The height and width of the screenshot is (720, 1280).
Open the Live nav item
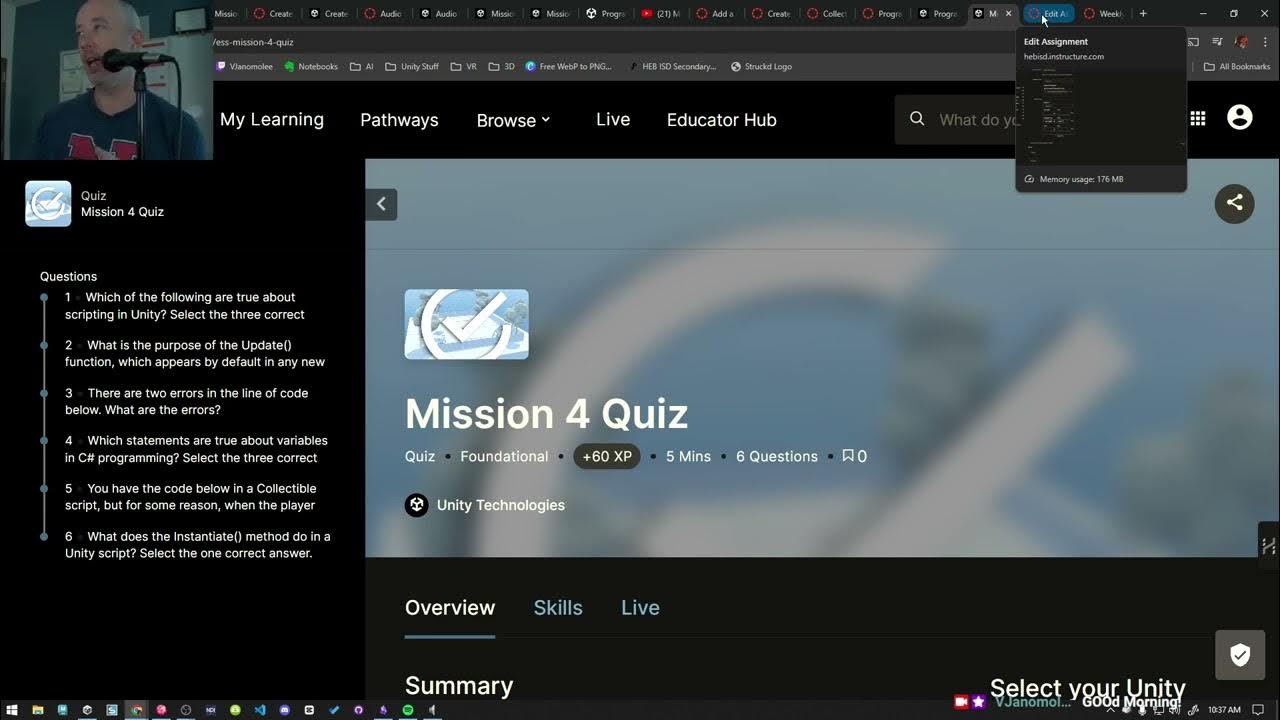[x=613, y=119]
